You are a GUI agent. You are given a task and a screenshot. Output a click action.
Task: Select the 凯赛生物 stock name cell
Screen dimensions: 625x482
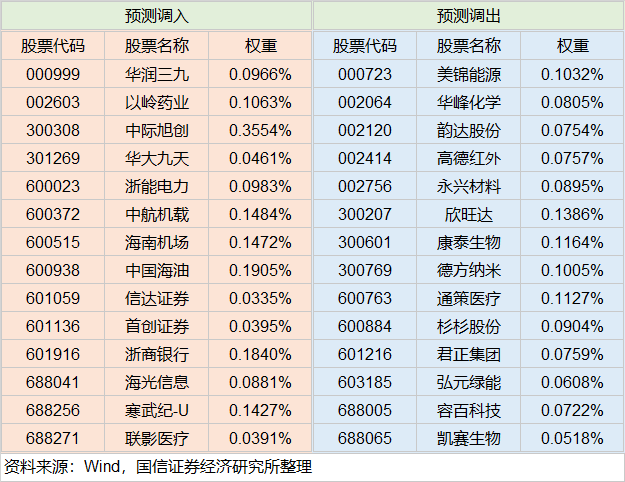[x=469, y=438]
